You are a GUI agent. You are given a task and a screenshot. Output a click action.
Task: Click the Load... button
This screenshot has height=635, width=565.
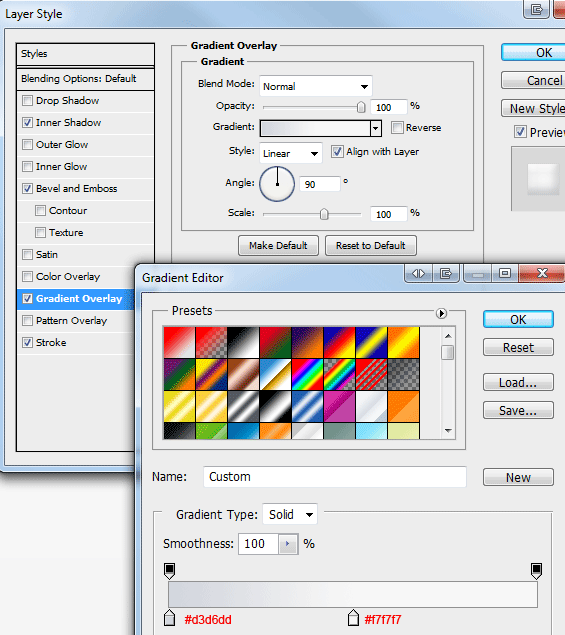coord(518,382)
